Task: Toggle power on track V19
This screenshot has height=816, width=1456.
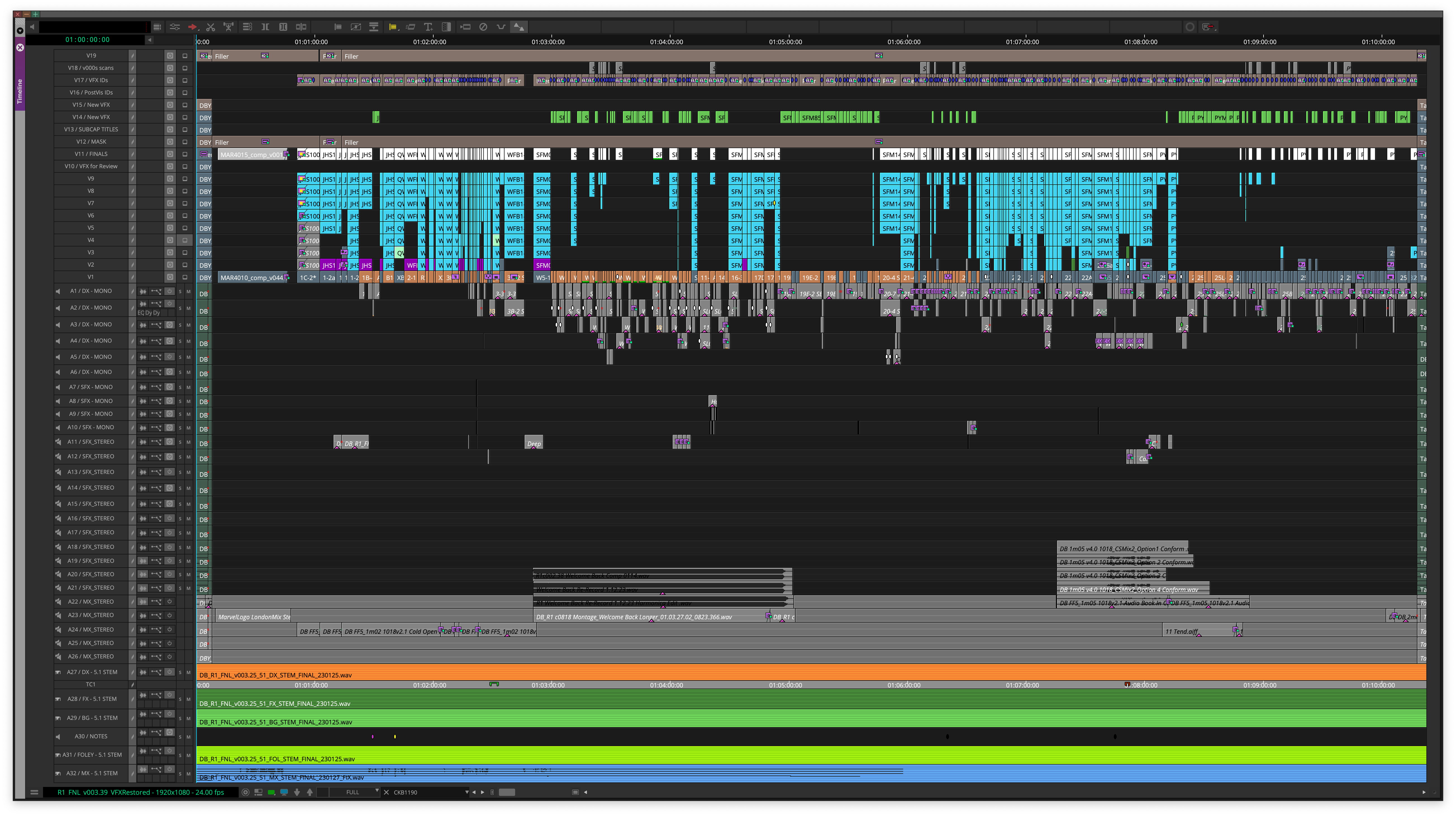Action: tap(170, 55)
